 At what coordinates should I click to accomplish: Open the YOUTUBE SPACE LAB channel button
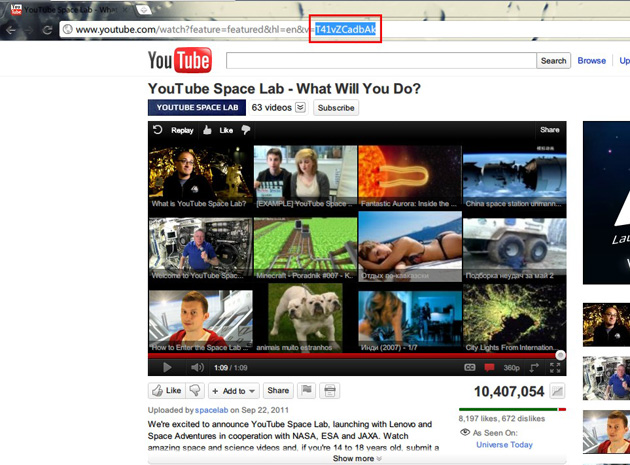[197, 108]
